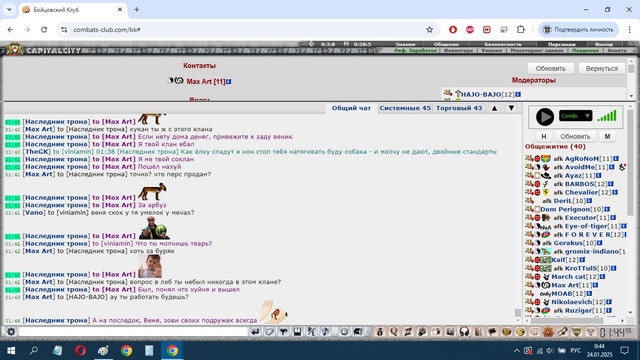Open Реф. Заработок submenu link
The width and height of the screenshot is (640, 360).
pyautogui.click(x=416, y=51)
